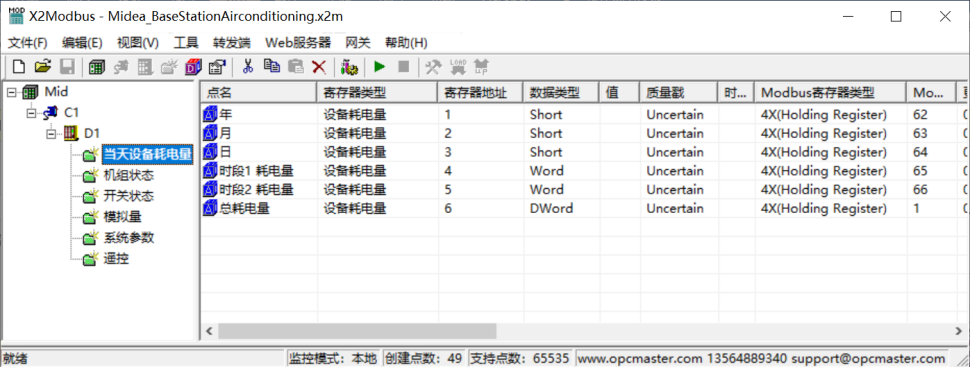The width and height of the screenshot is (970, 368).
Task: Collapse the C1 channel node
Action: 32,113
